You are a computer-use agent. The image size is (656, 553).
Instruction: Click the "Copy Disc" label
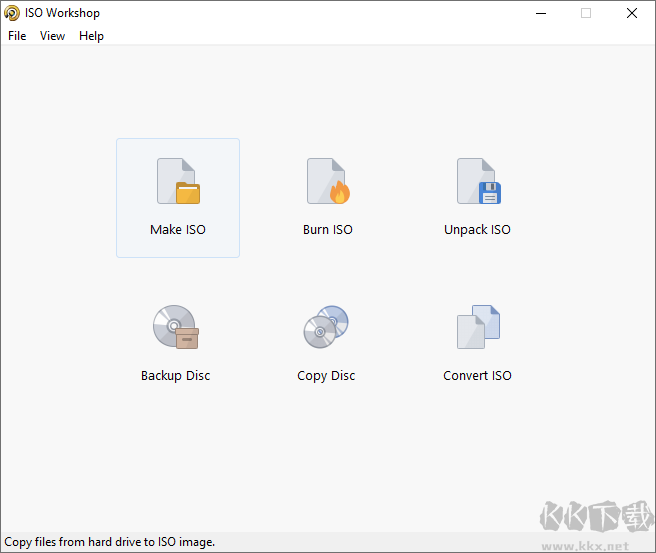326,376
